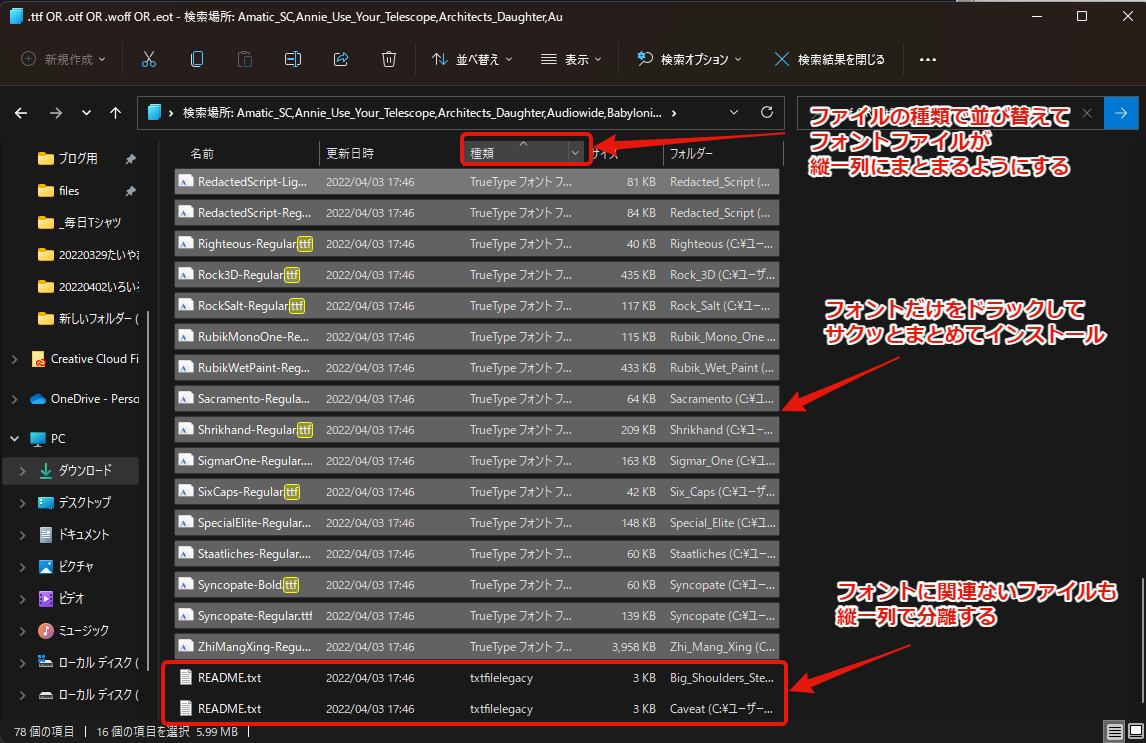Select ダウンロード in the navigation pane

click(84, 470)
